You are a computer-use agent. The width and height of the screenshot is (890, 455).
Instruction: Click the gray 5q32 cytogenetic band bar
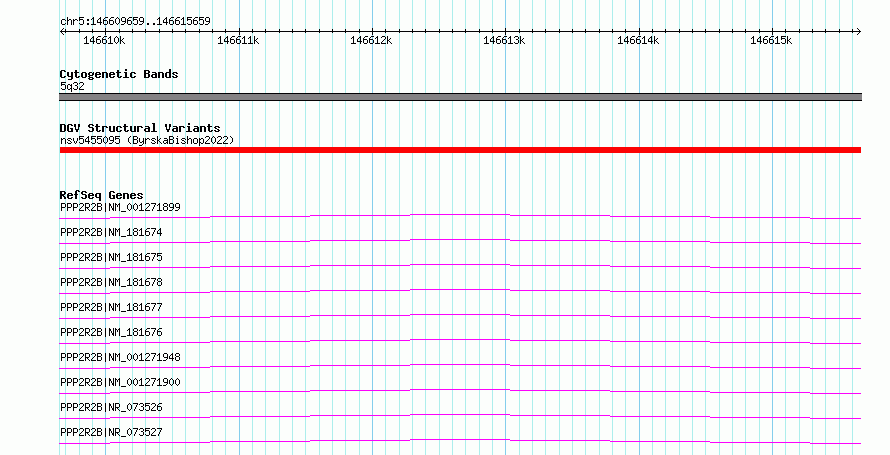460,97
